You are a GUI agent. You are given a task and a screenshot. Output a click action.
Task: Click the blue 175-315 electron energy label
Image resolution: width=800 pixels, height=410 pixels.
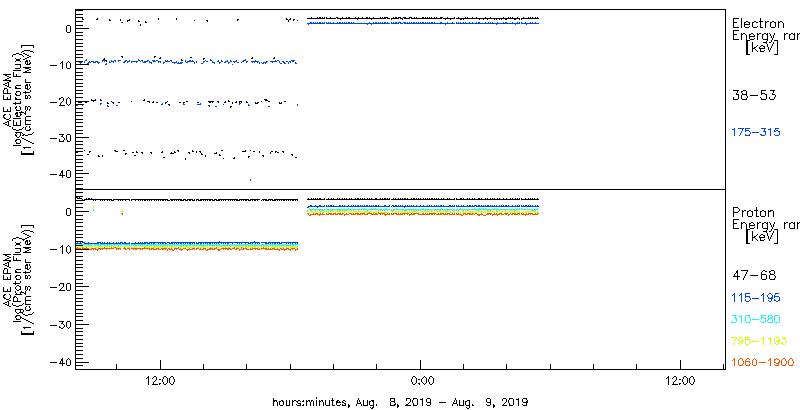click(756, 133)
